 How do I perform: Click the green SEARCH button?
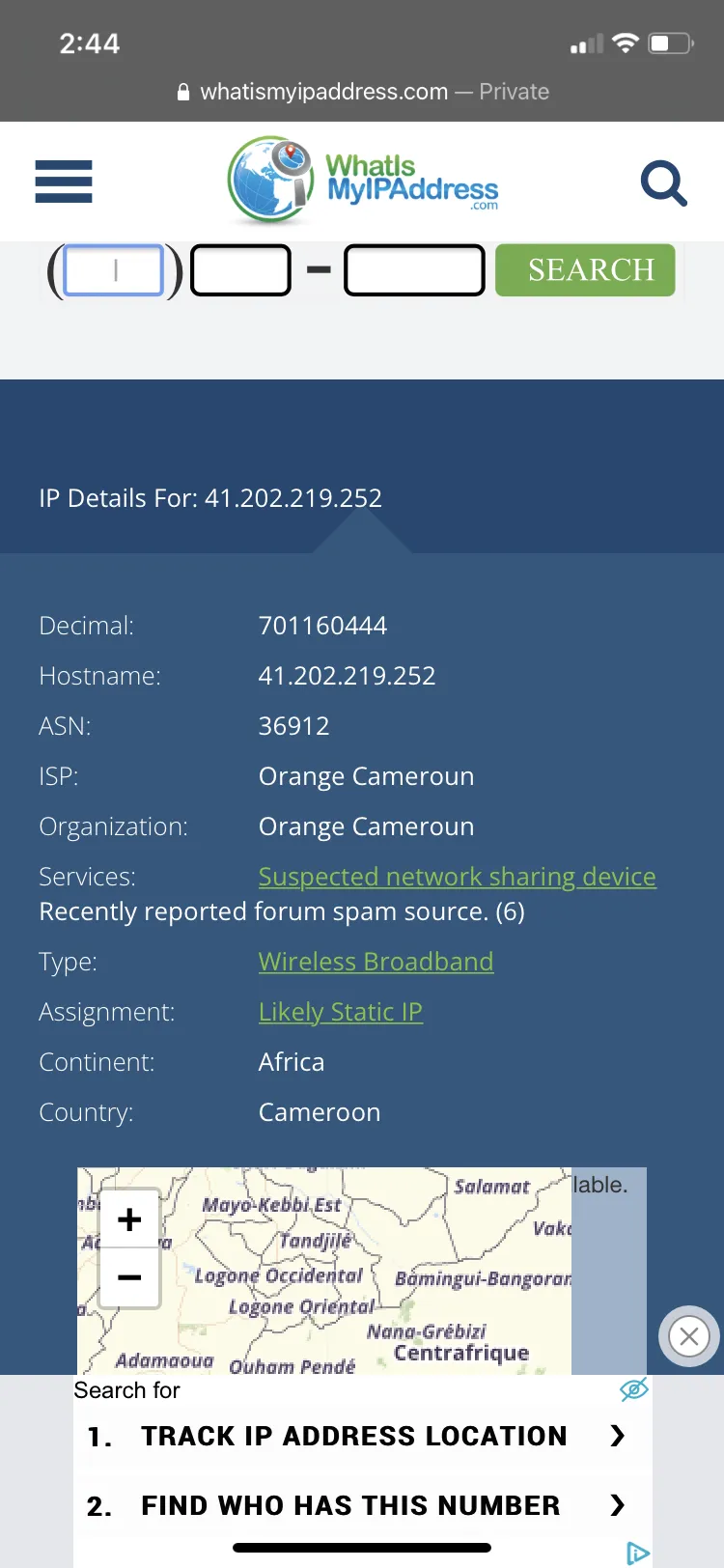tap(585, 270)
